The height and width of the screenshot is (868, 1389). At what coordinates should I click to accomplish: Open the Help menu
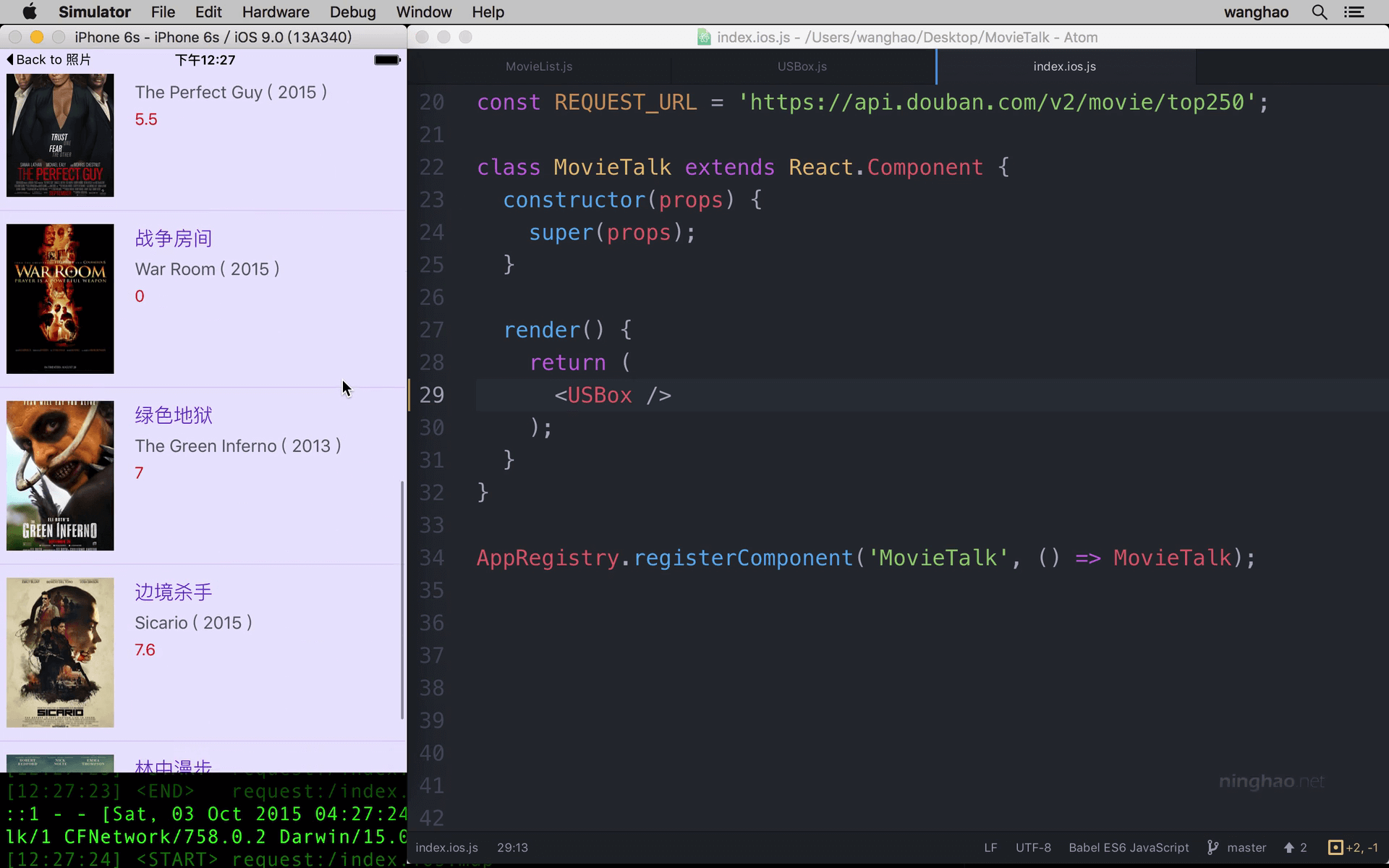(x=488, y=12)
